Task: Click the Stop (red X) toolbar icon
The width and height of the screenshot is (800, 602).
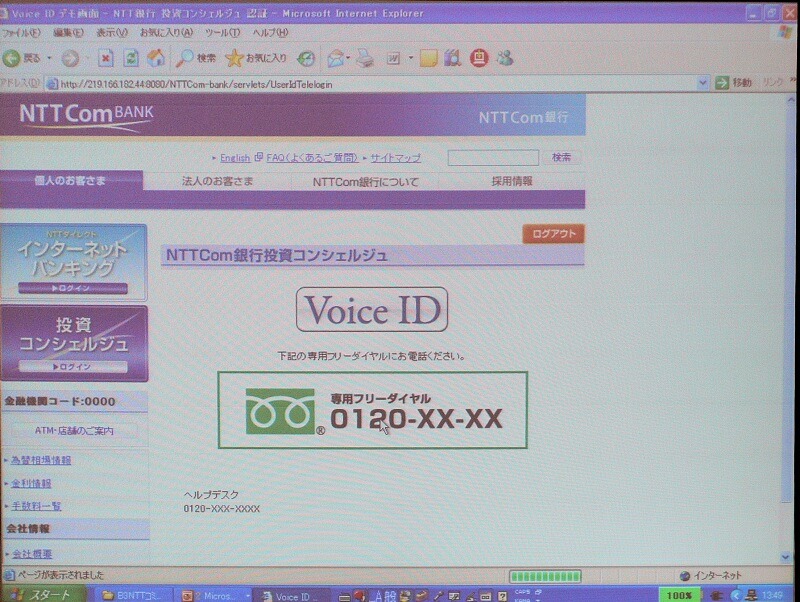Action: click(106, 58)
